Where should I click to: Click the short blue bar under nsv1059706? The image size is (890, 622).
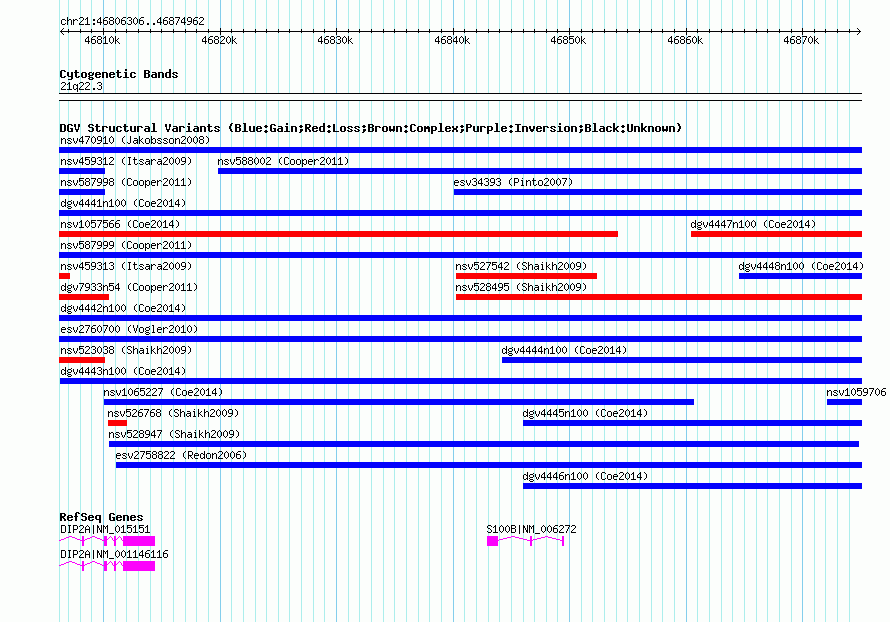point(845,402)
